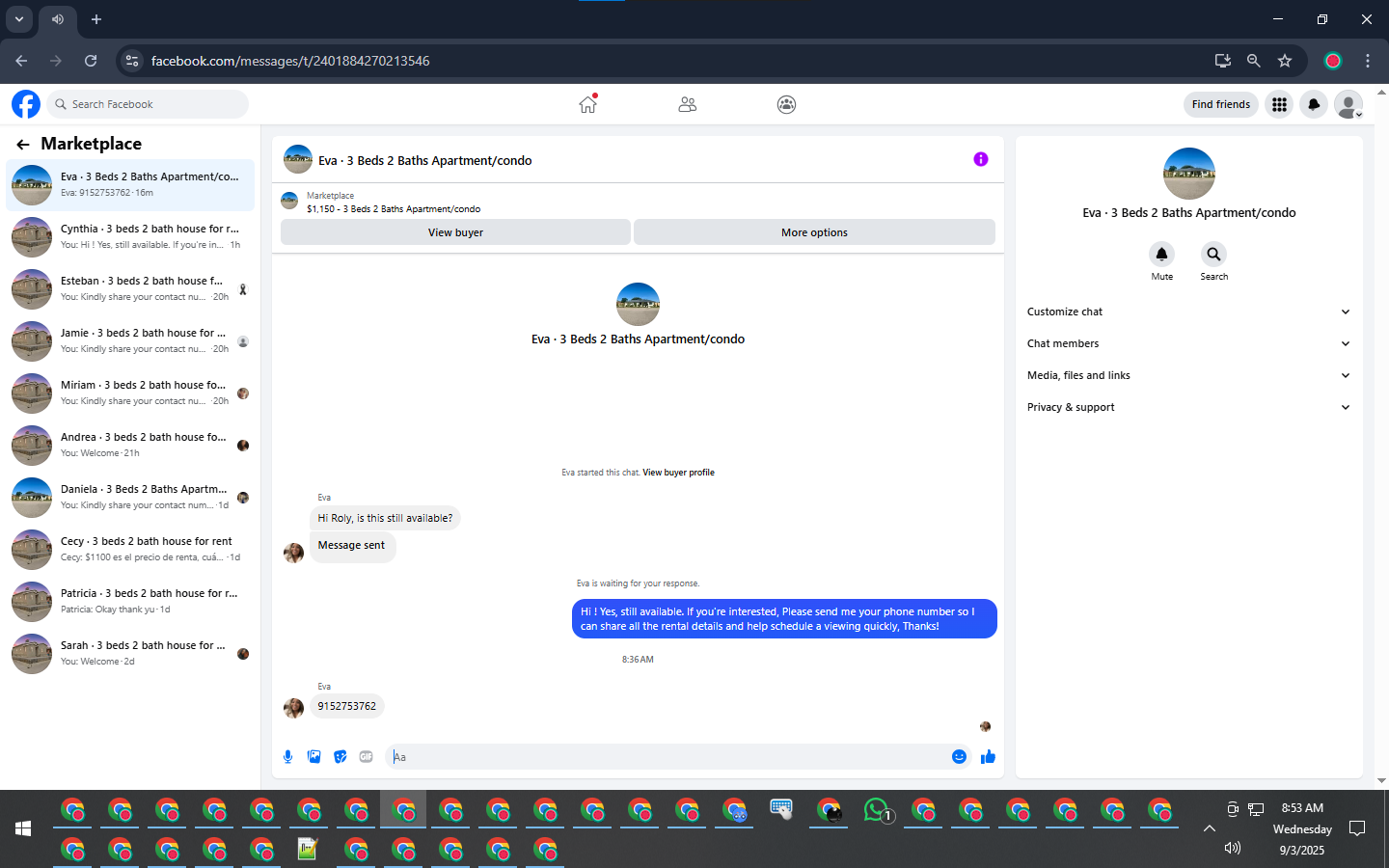Open the account menu avatar dropdown

(1348, 104)
